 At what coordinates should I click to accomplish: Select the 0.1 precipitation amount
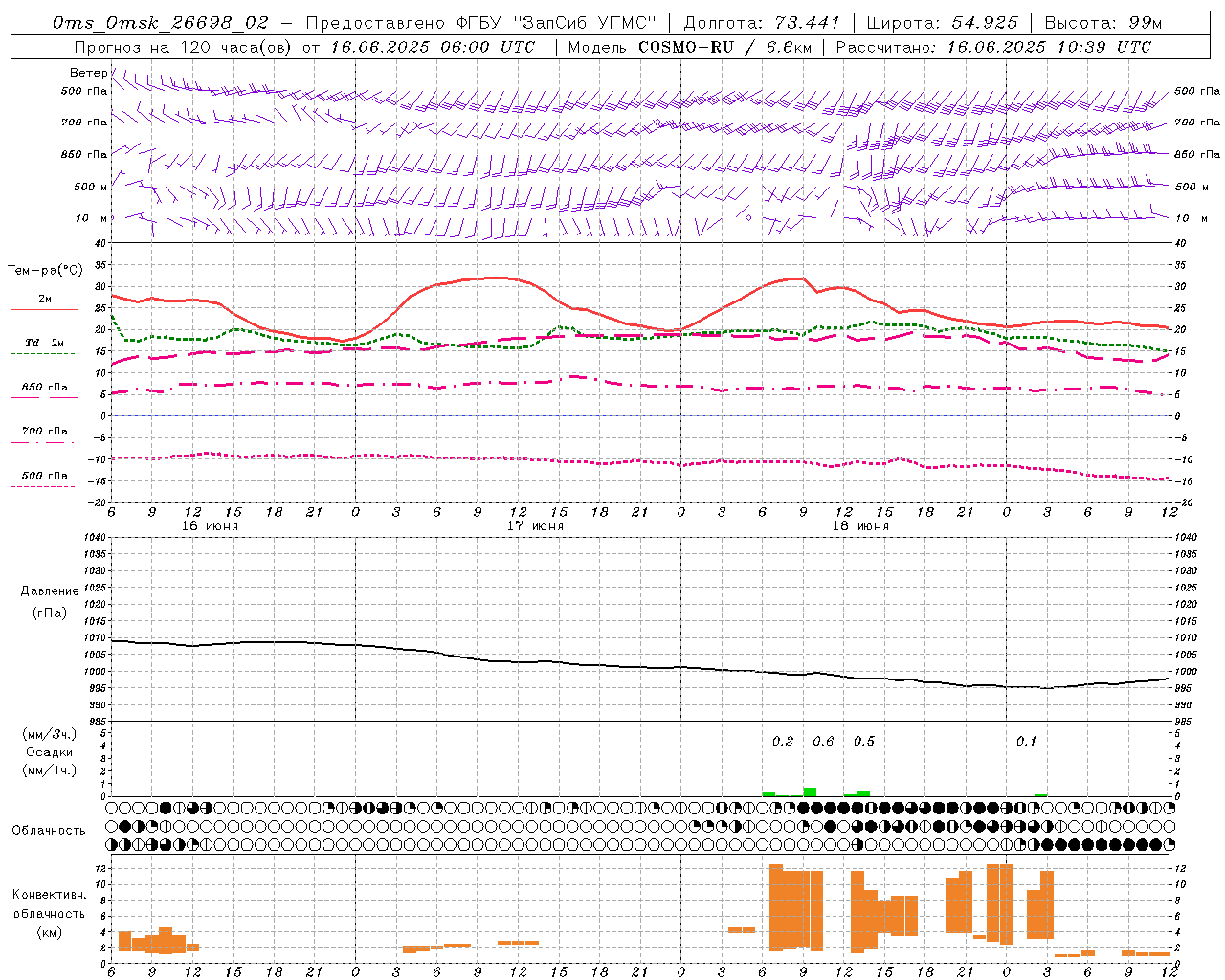point(1026,741)
